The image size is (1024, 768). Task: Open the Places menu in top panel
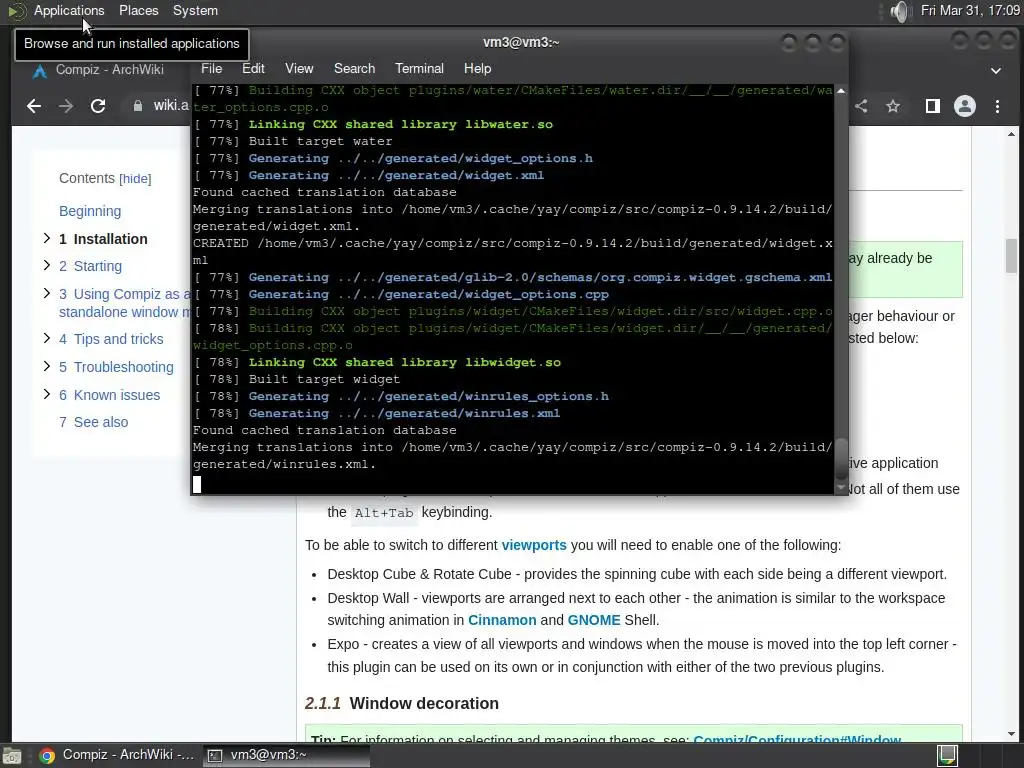pos(138,10)
